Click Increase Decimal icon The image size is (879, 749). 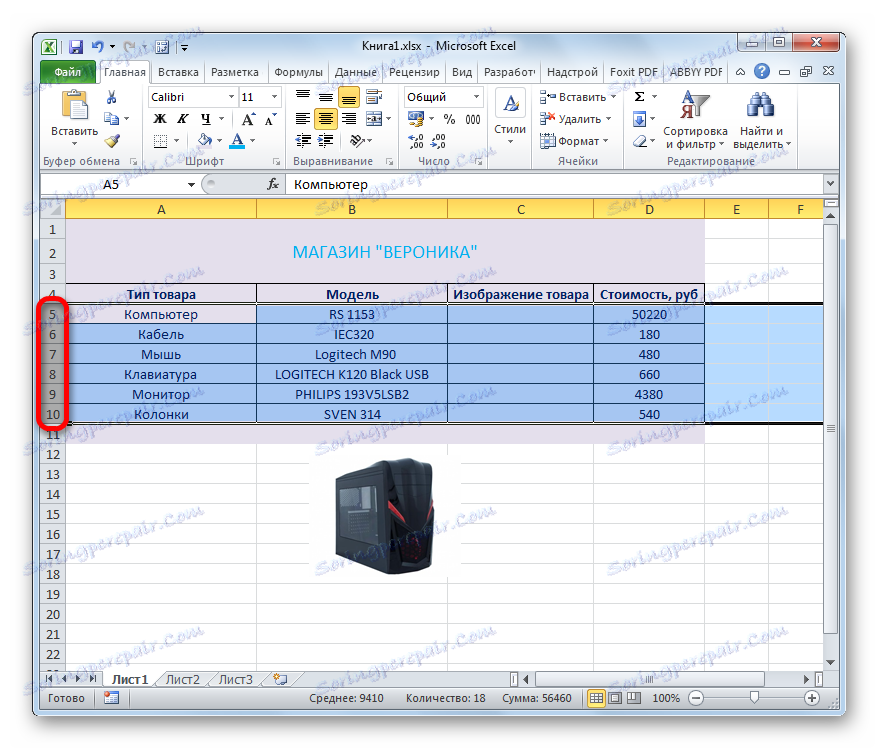pos(416,141)
